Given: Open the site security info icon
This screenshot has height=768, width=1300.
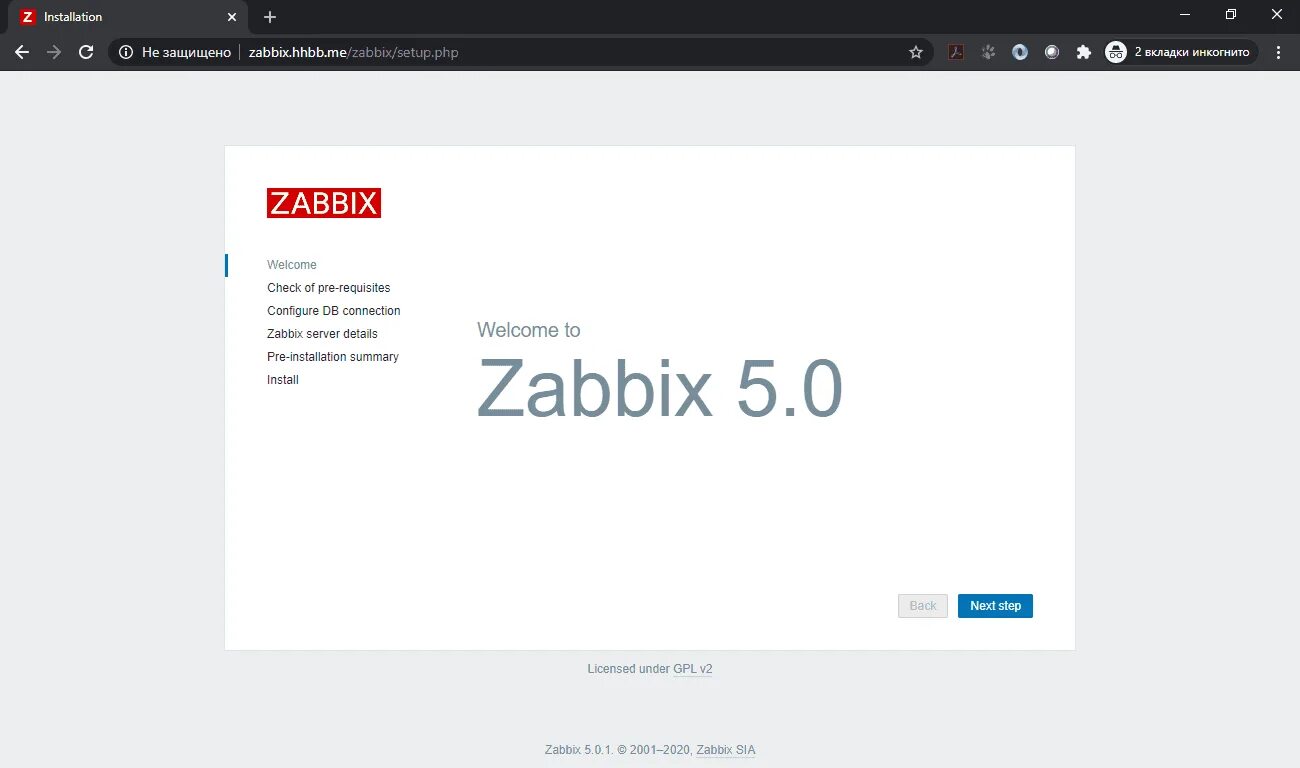Looking at the screenshot, I should pos(126,52).
